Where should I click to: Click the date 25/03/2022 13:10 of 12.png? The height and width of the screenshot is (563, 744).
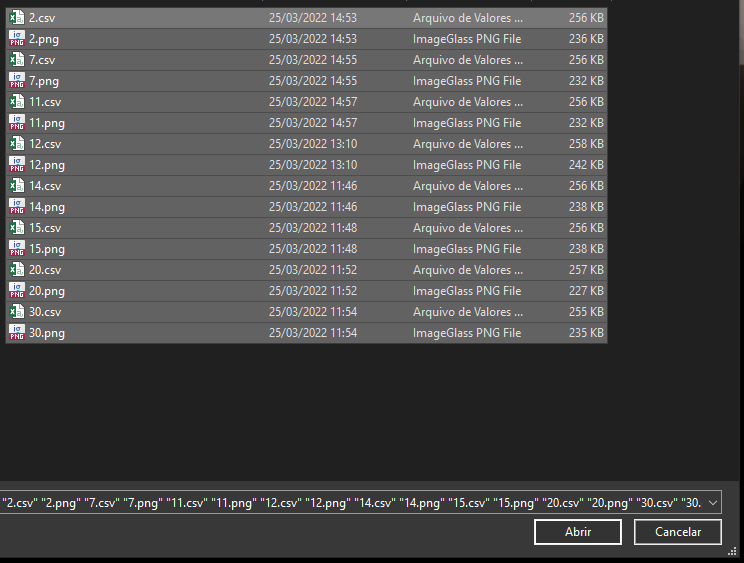[x=313, y=165]
